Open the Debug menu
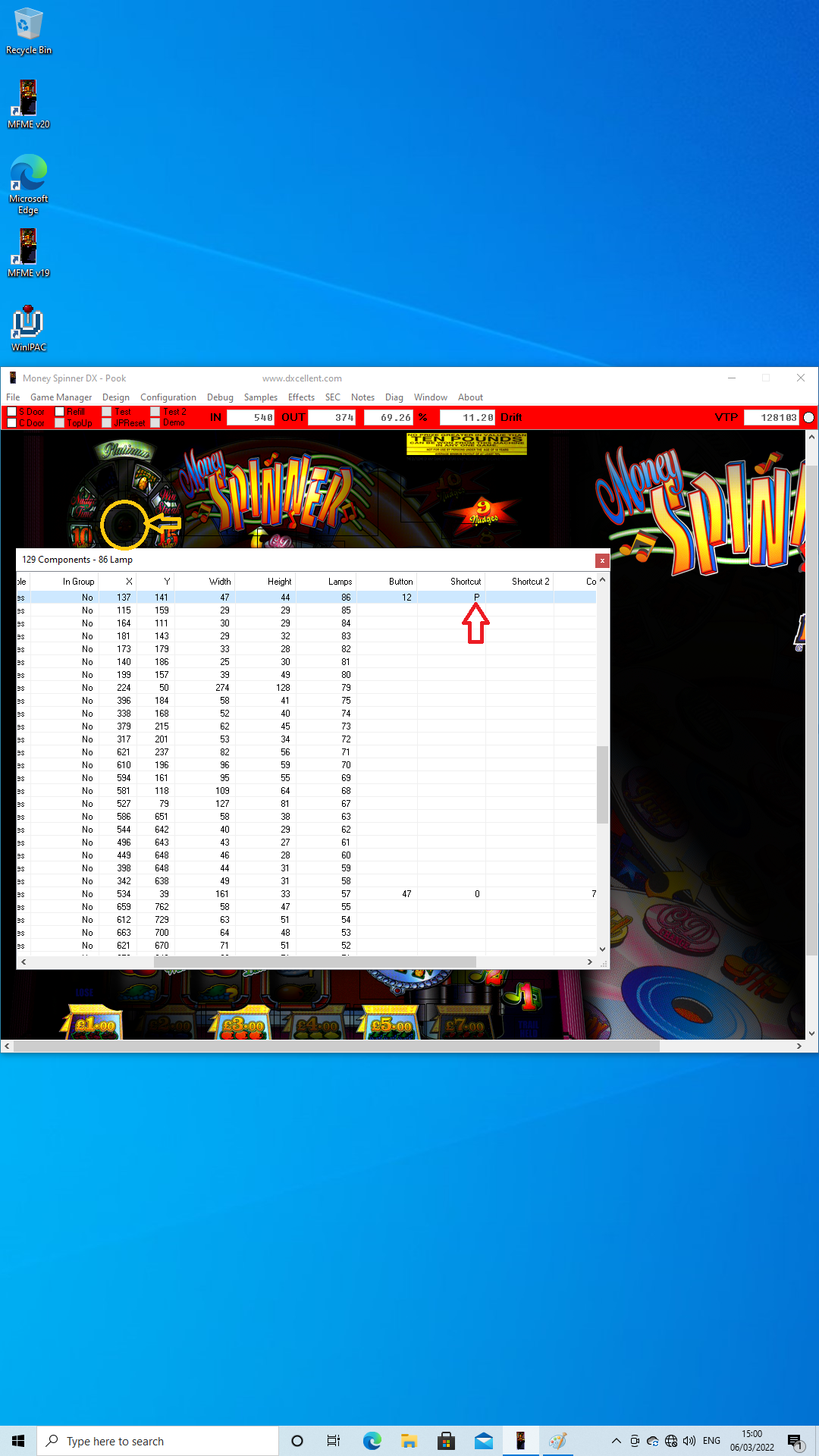Viewport: 819px width, 1456px height. pyautogui.click(x=220, y=397)
